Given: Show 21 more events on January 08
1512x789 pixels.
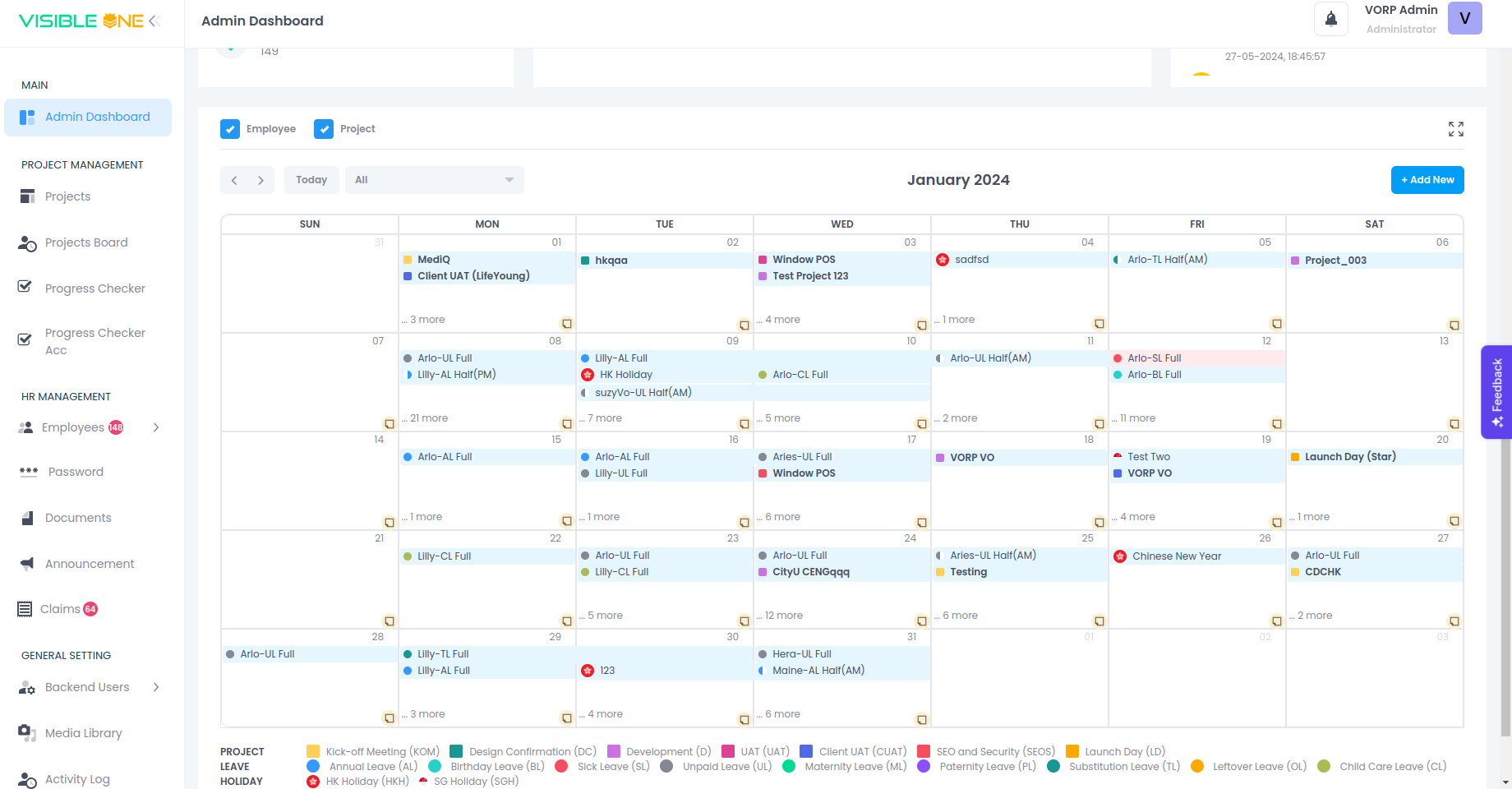Looking at the screenshot, I should [x=428, y=418].
